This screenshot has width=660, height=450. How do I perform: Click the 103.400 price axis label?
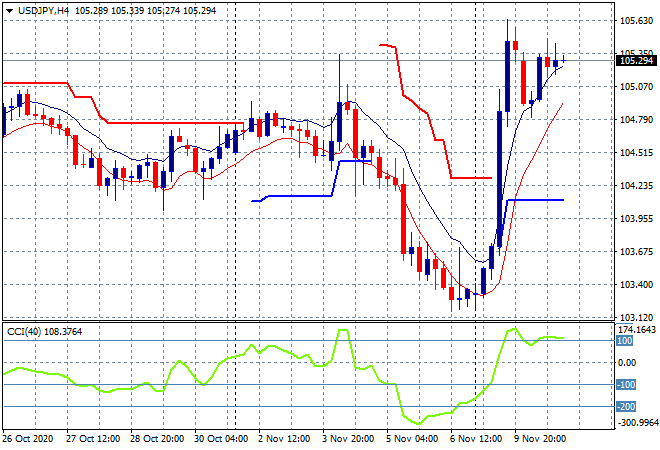(636, 285)
